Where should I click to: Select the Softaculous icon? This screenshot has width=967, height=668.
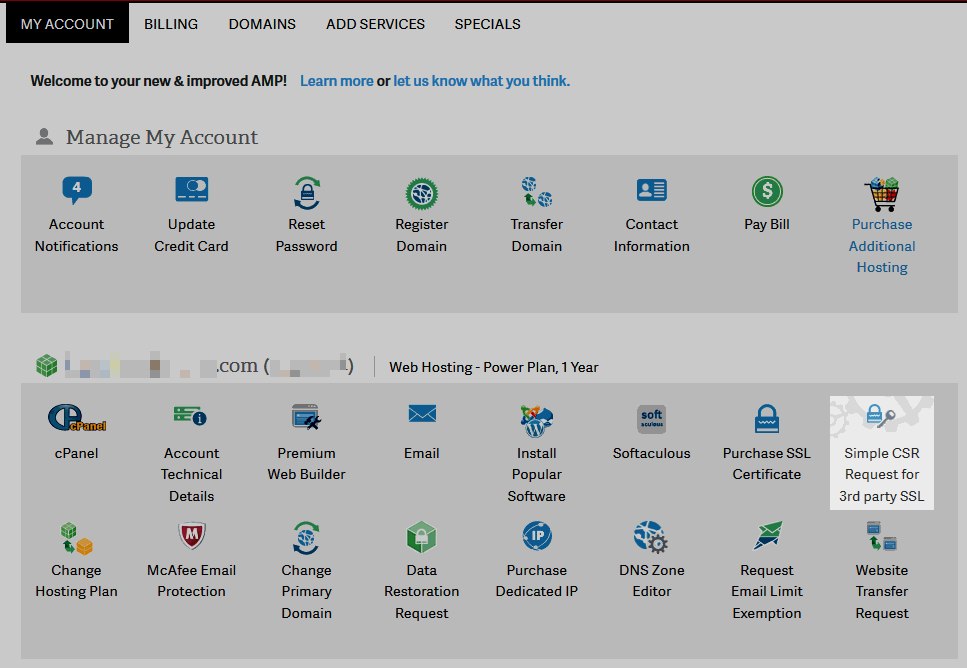[651, 419]
